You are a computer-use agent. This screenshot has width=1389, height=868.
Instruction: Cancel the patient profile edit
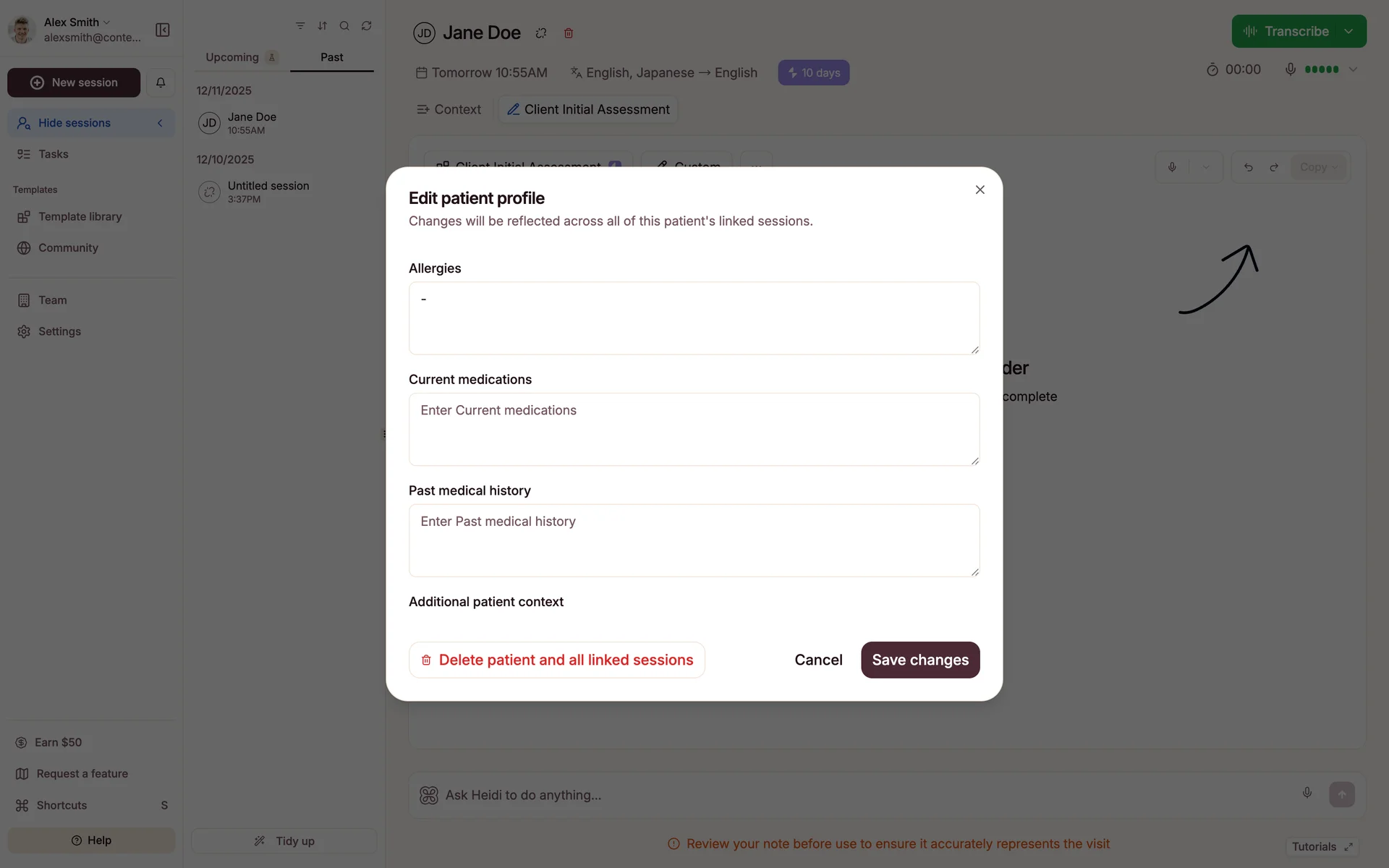coord(818,660)
